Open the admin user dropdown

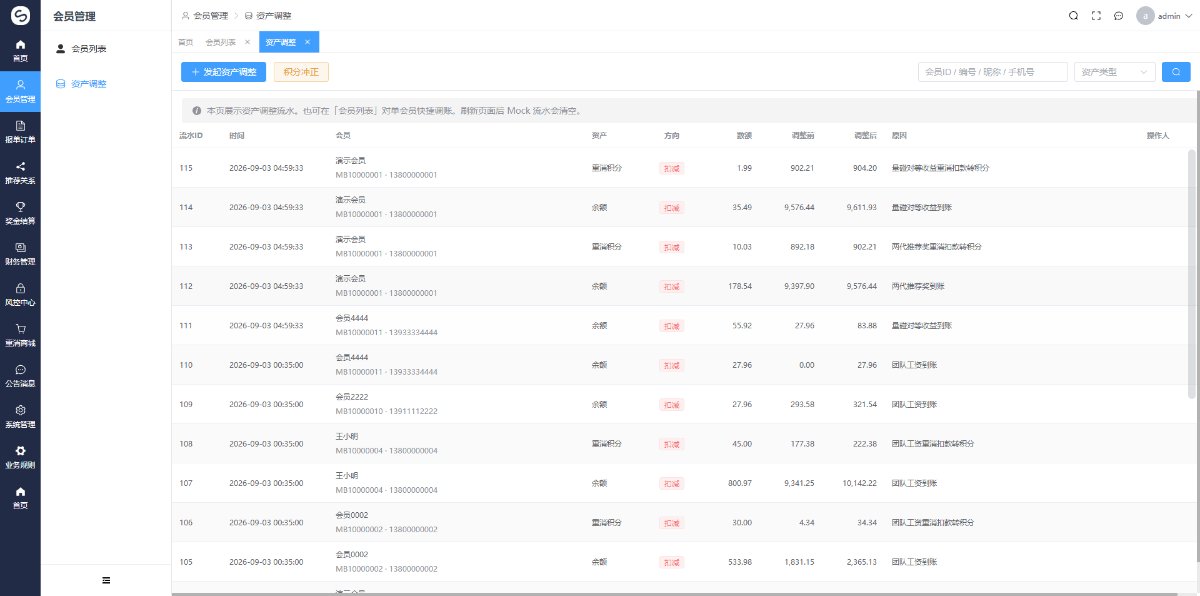pyautogui.click(x=1163, y=16)
